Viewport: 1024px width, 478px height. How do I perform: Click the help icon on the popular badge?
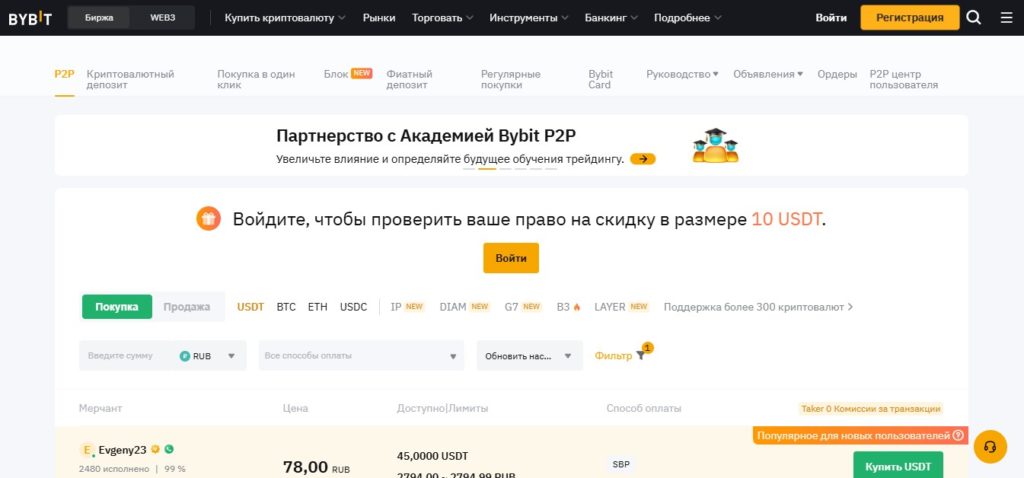(958, 436)
